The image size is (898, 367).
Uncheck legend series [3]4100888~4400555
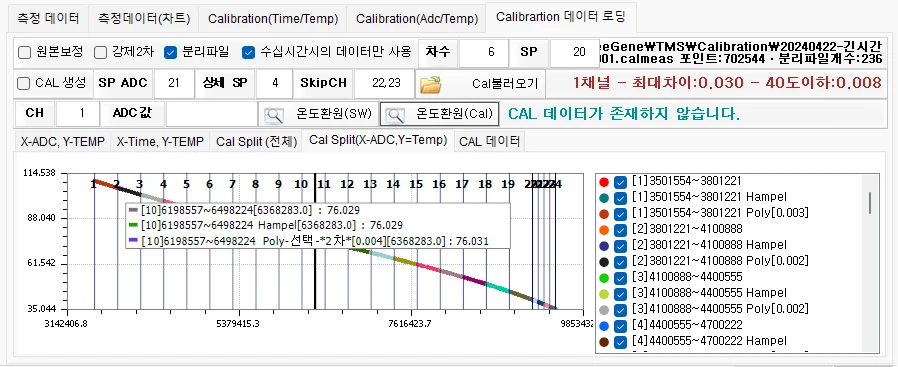[620, 278]
